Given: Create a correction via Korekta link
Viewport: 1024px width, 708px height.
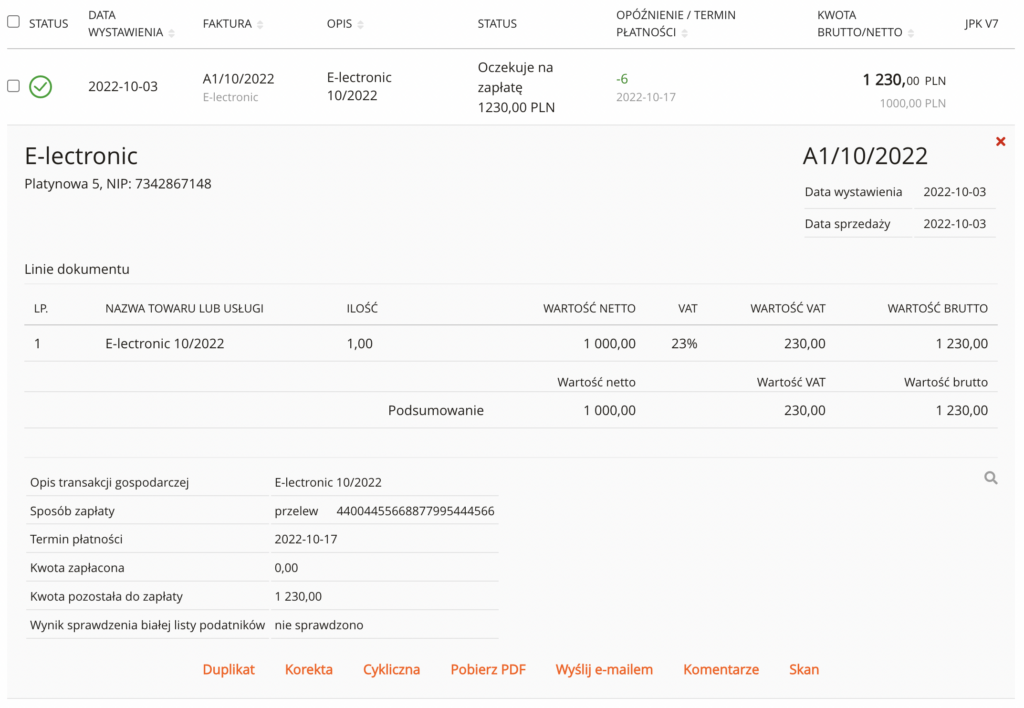Looking at the screenshot, I should 308,669.
